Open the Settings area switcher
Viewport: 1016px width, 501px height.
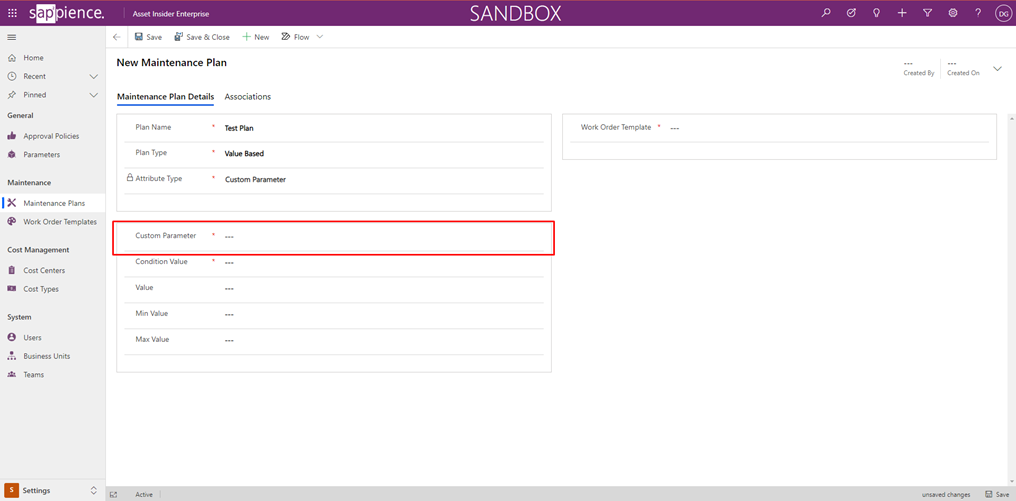(x=52, y=491)
